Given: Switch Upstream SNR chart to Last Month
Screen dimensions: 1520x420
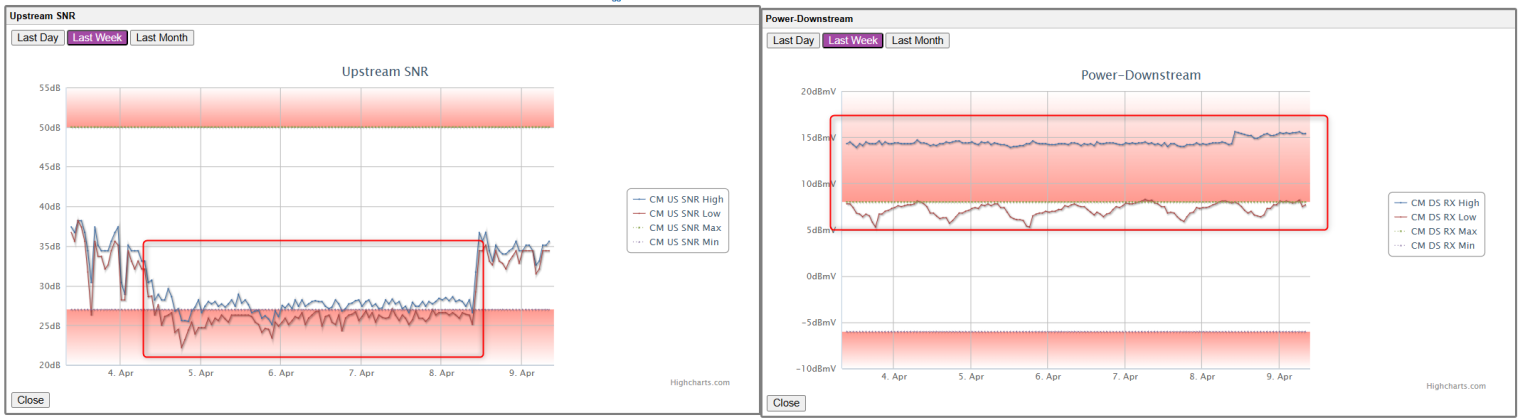Looking at the screenshot, I should (161, 38).
